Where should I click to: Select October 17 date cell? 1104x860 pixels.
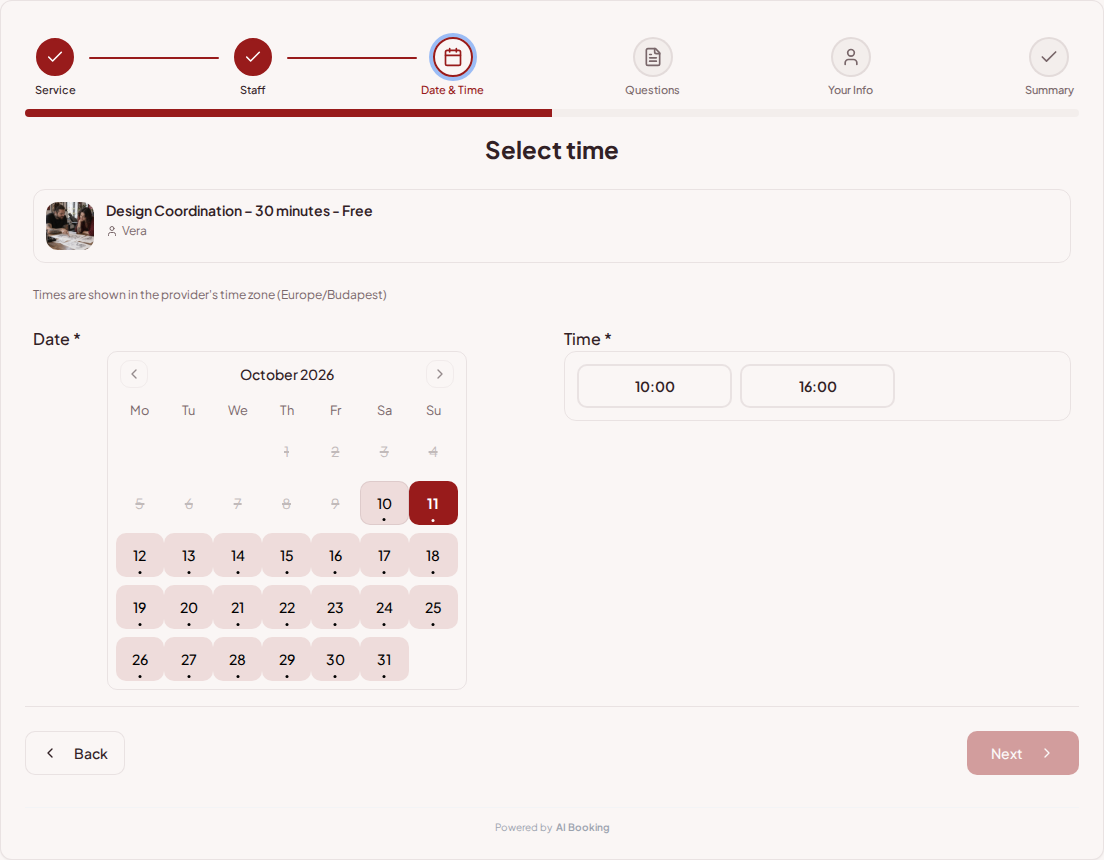pos(384,555)
